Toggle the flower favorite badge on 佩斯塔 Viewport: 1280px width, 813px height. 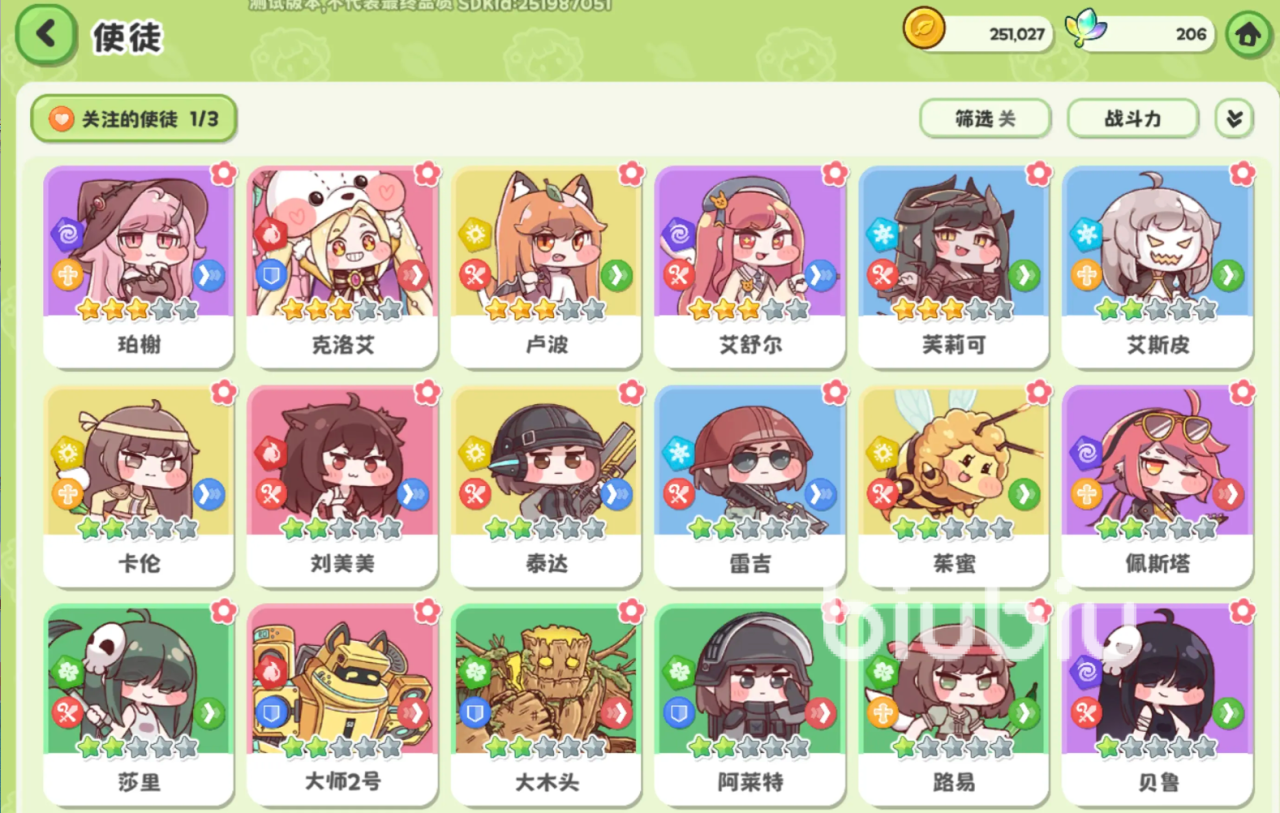[x=1242, y=391]
